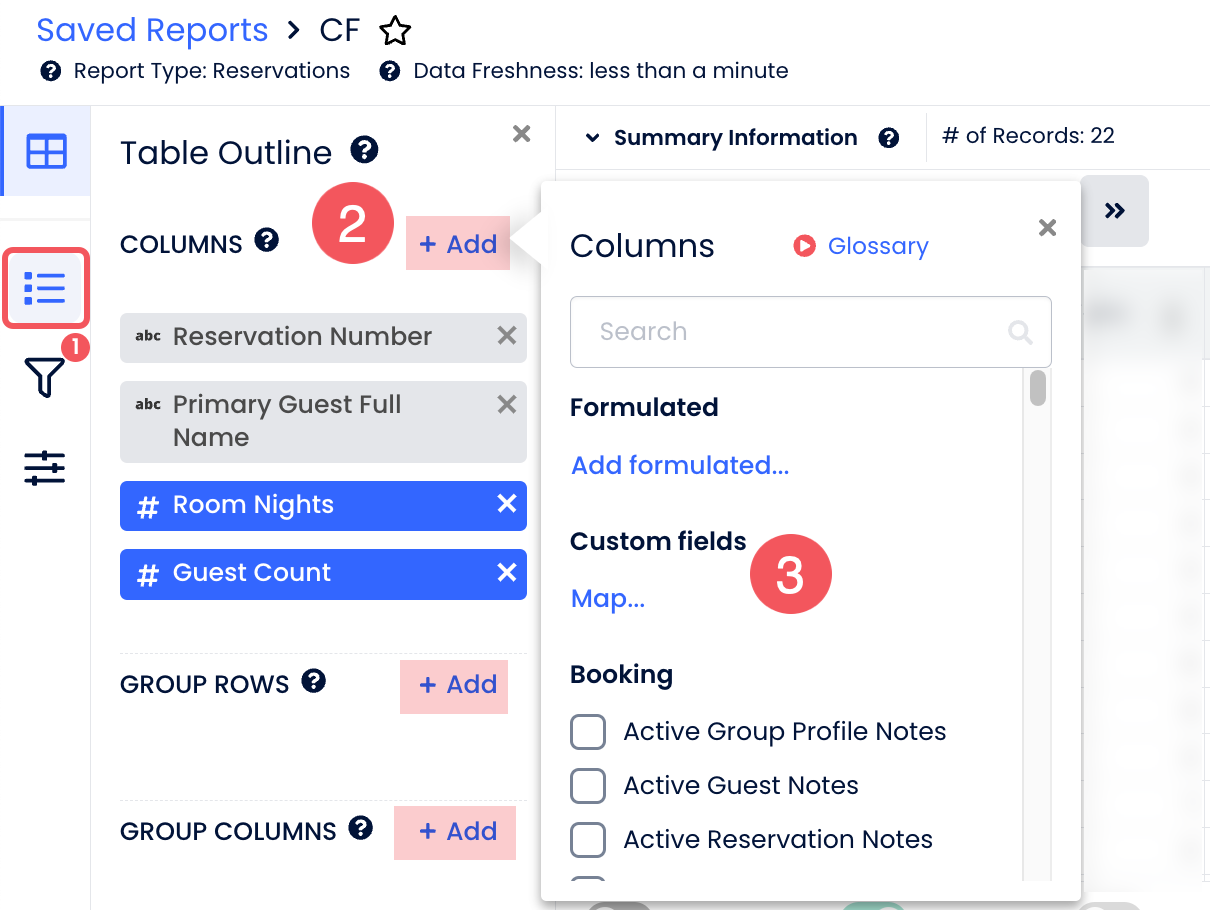Viewport: 1210px width, 910px height.
Task: Check the Active Group Profile Notes box
Action: click(x=588, y=732)
